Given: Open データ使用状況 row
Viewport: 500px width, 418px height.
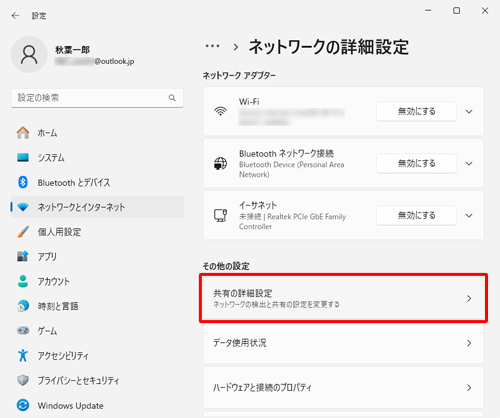Looking at the screenshot, I should coord(343,343).
